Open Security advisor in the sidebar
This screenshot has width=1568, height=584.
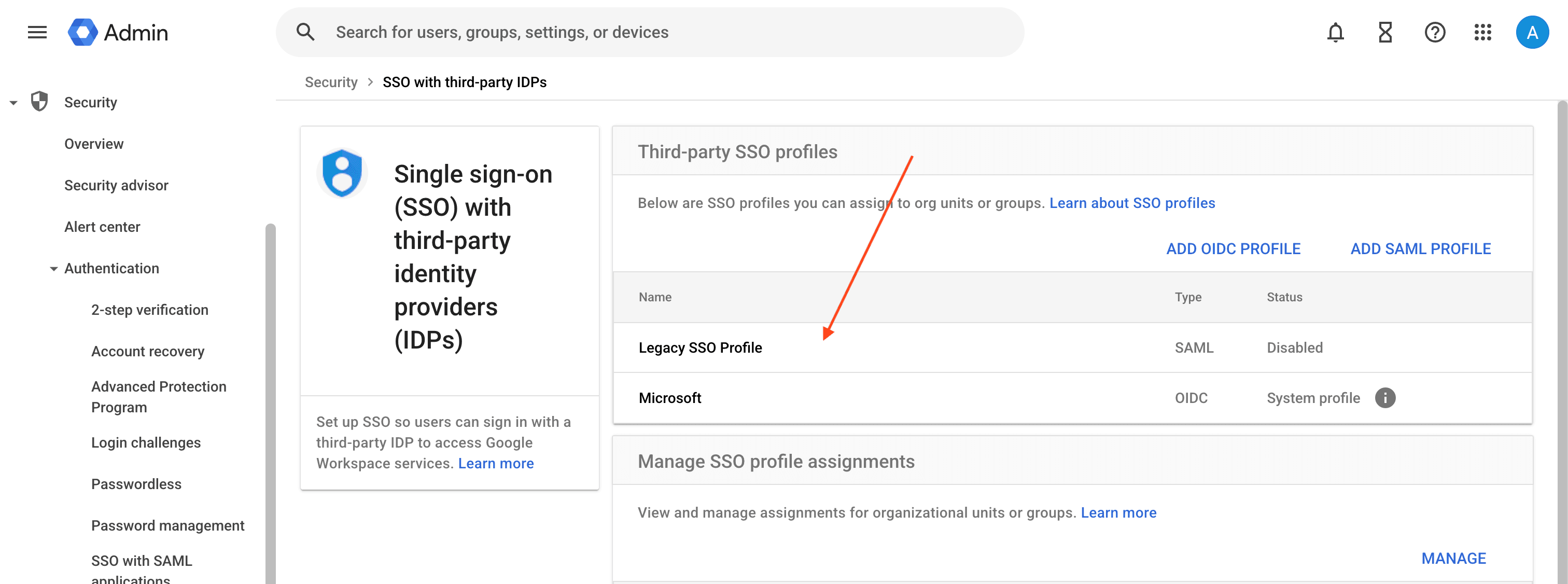[x=116, y=185]
